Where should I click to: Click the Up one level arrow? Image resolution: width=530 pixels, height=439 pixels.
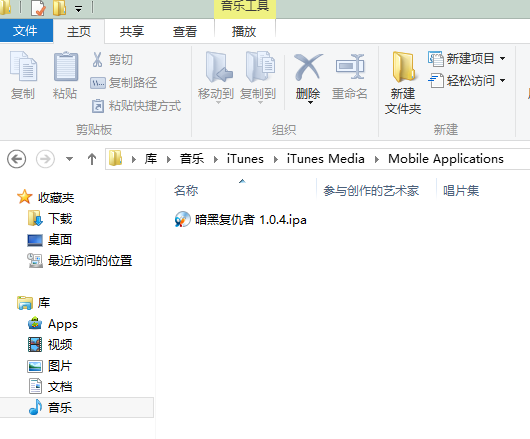coord(92,159)
